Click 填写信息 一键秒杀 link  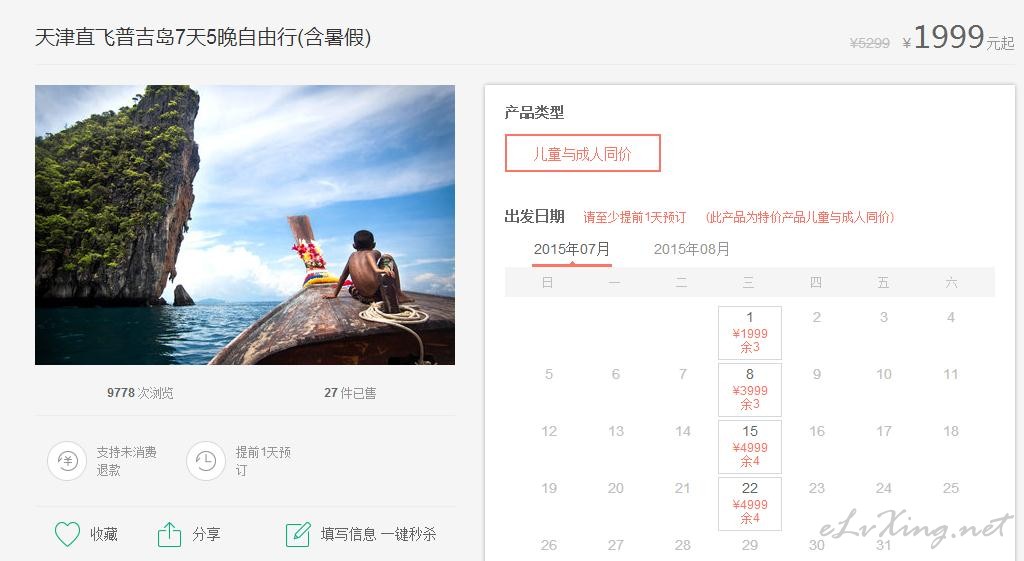pos(378,534)
